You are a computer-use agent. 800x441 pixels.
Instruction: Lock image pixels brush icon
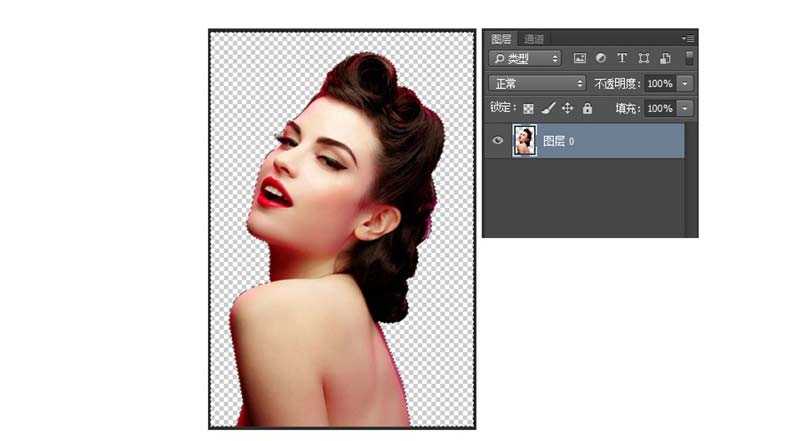548,108
